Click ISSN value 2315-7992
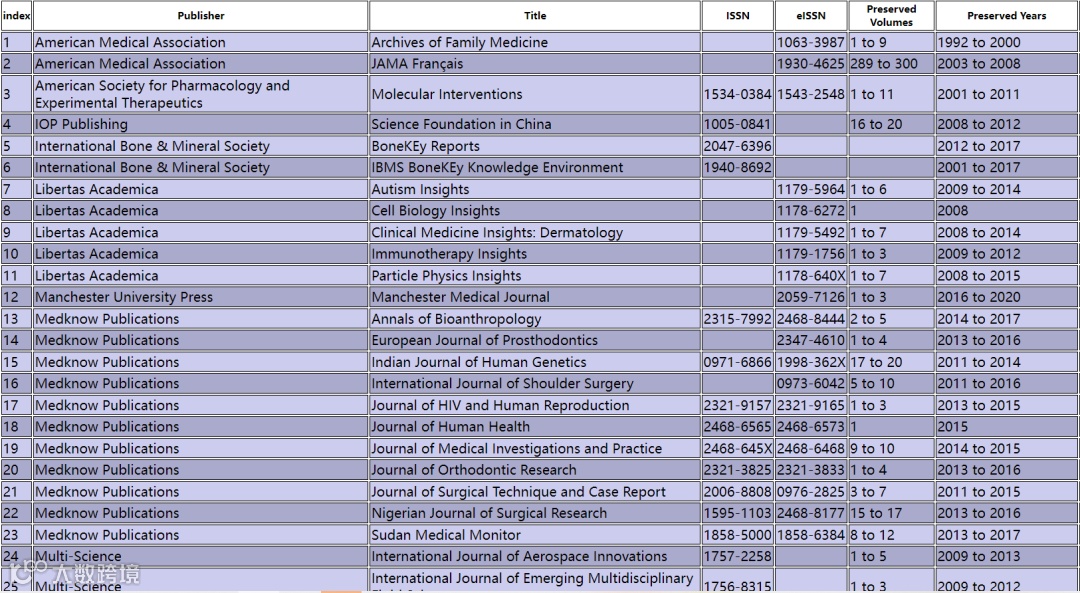This screenshot has height=593, width=1080. [x=738, y=319]
